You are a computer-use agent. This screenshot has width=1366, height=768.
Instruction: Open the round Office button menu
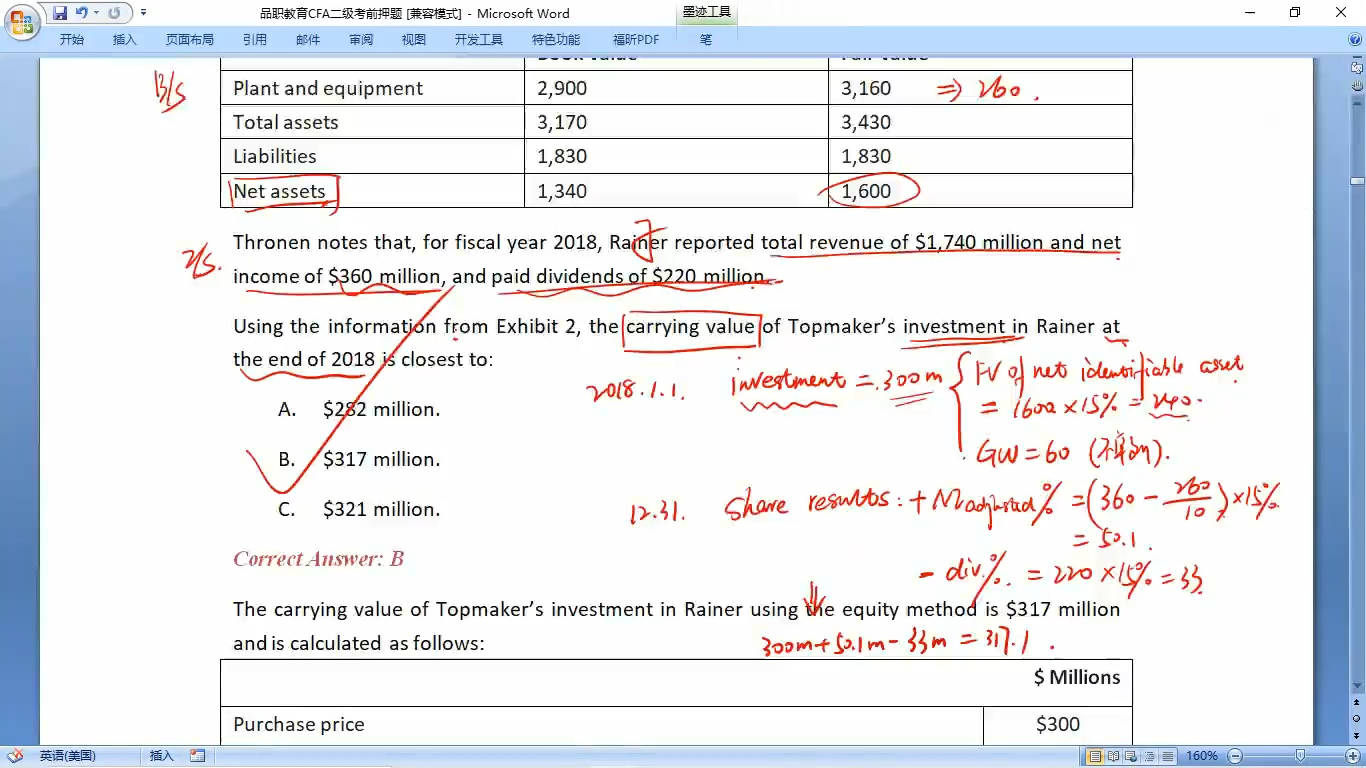point(22,22)
